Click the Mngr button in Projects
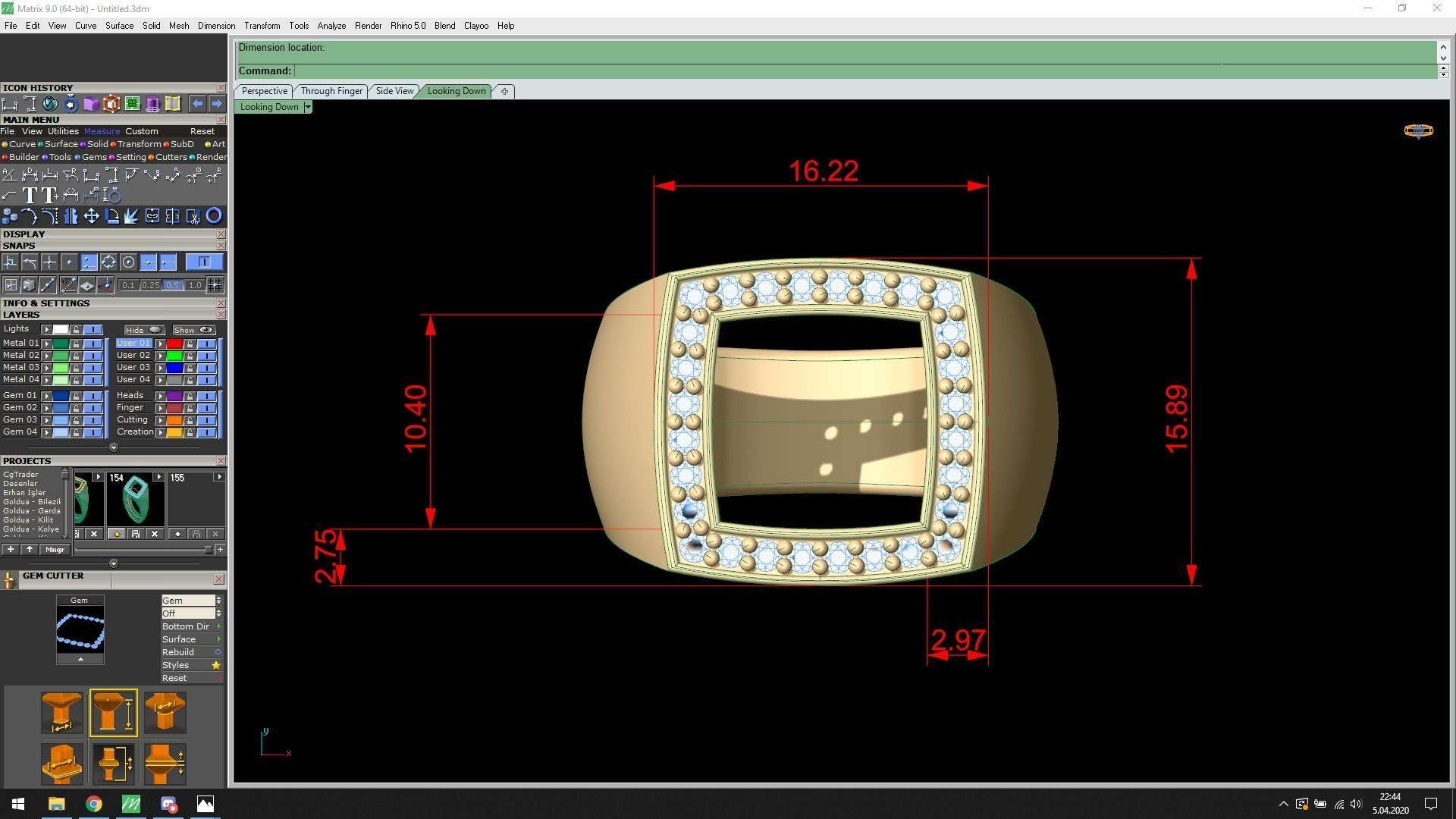This screenshot has height=819, width=1456. point(55,550)
